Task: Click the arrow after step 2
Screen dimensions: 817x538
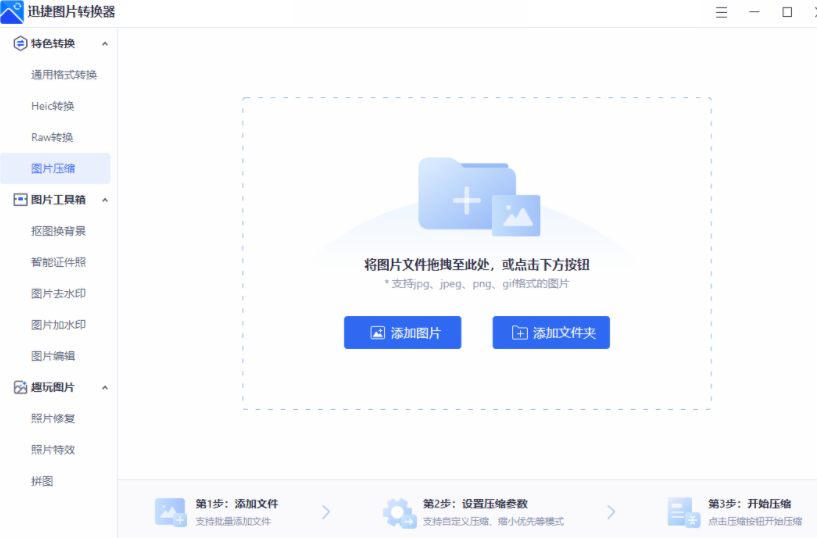Action: pyautogui.click(x=611, y=512)
